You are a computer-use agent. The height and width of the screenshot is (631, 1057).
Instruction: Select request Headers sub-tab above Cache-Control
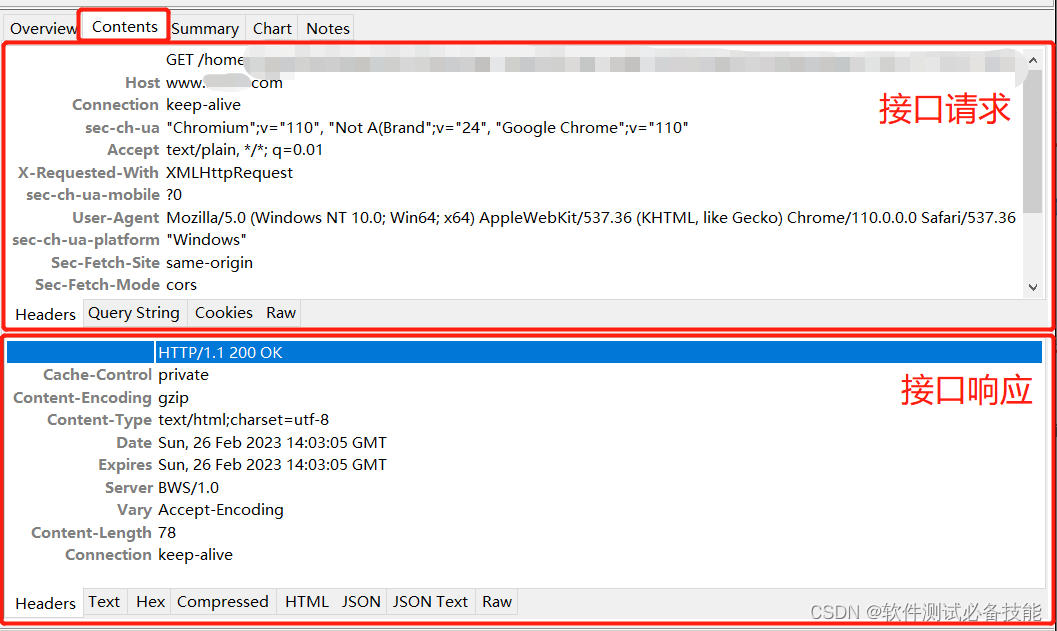[45, 314]
